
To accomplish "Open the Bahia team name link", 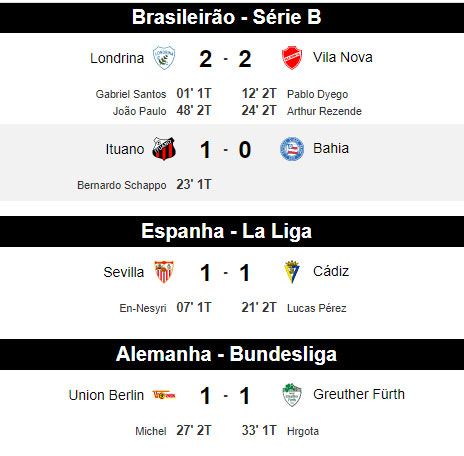I will (331, 148).
